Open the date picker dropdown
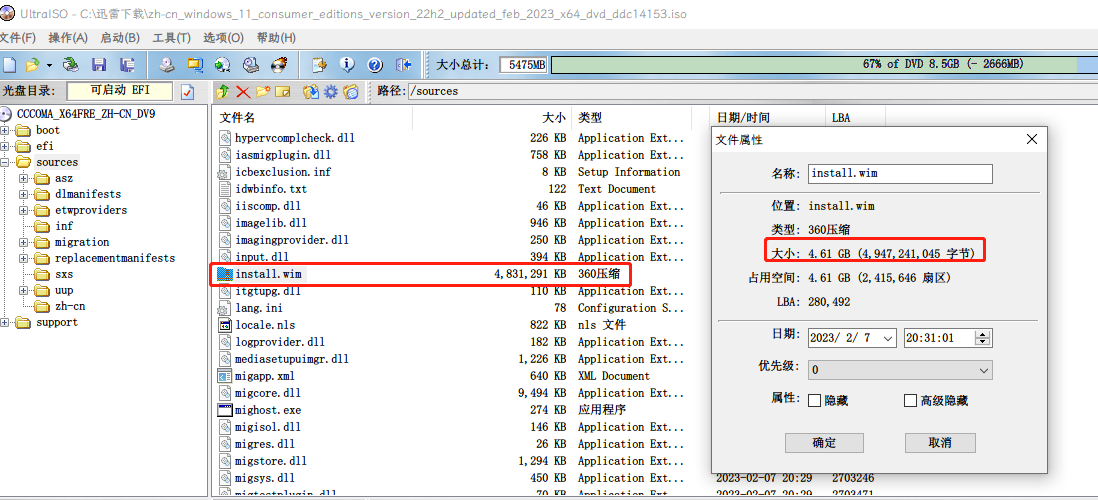This screenshot has width=1098, height=500. pyautogui.click(x=888, y=338)
